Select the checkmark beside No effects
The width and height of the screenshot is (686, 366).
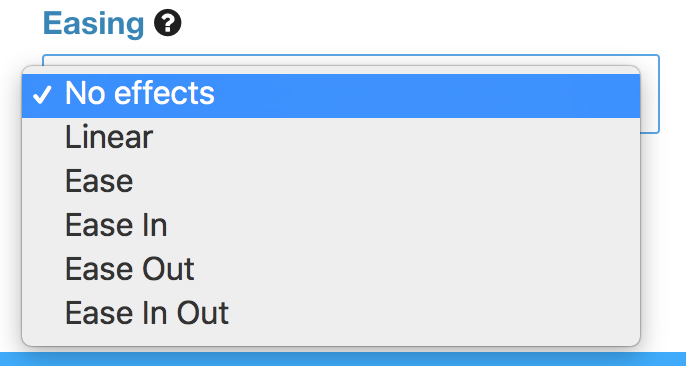42,94
